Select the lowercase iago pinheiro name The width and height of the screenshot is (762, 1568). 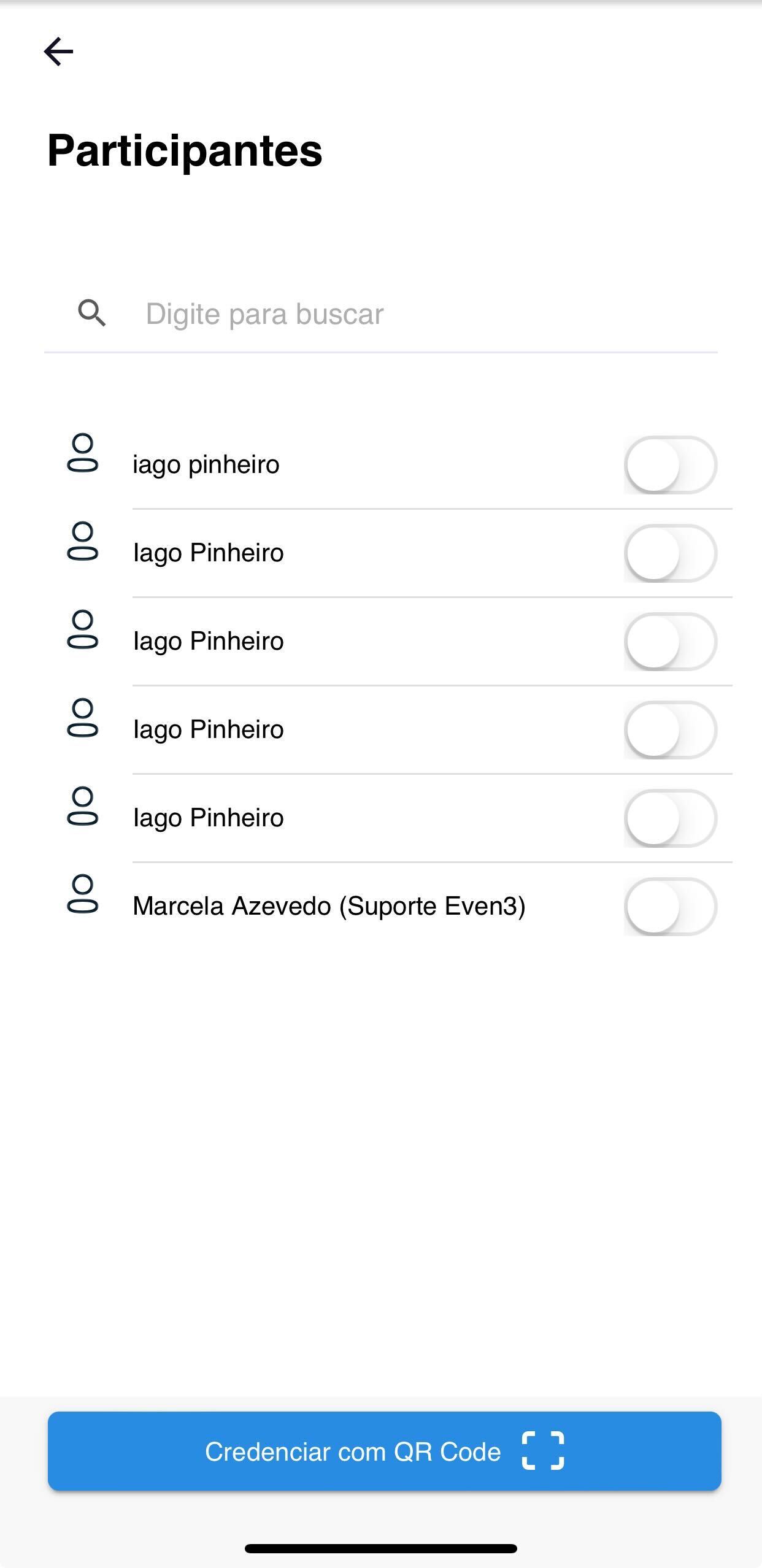[206, 464]
